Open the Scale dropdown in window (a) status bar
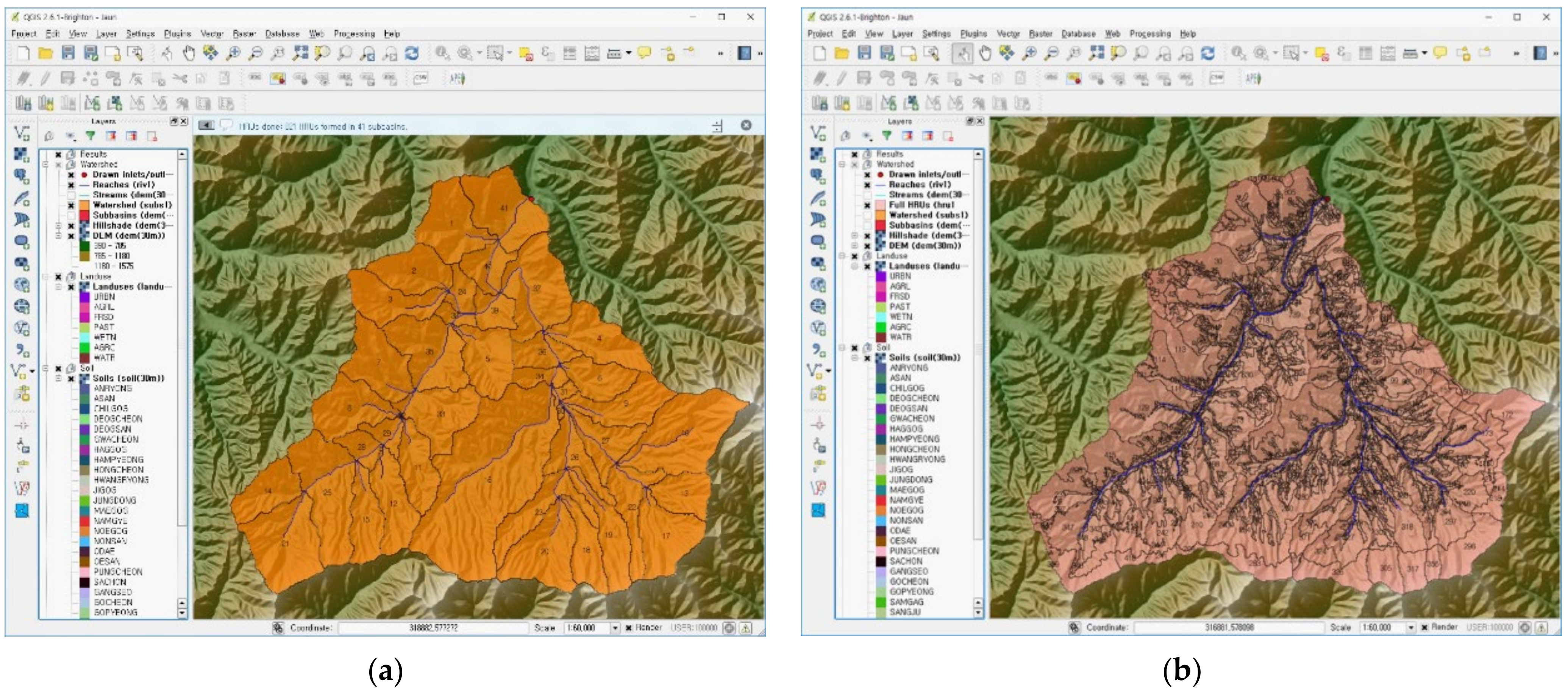 point(615,628)
